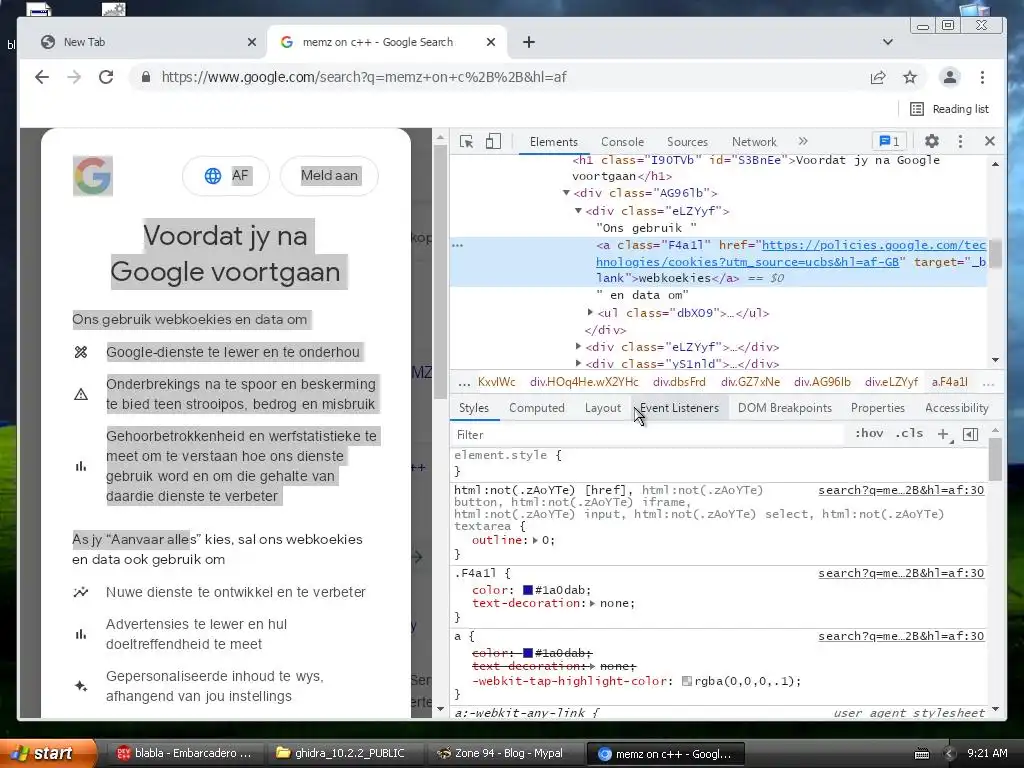Open the DevTools Console tab
This screenshot has height=768, width=1024.
pyautogui.click(x=622, y=142)
